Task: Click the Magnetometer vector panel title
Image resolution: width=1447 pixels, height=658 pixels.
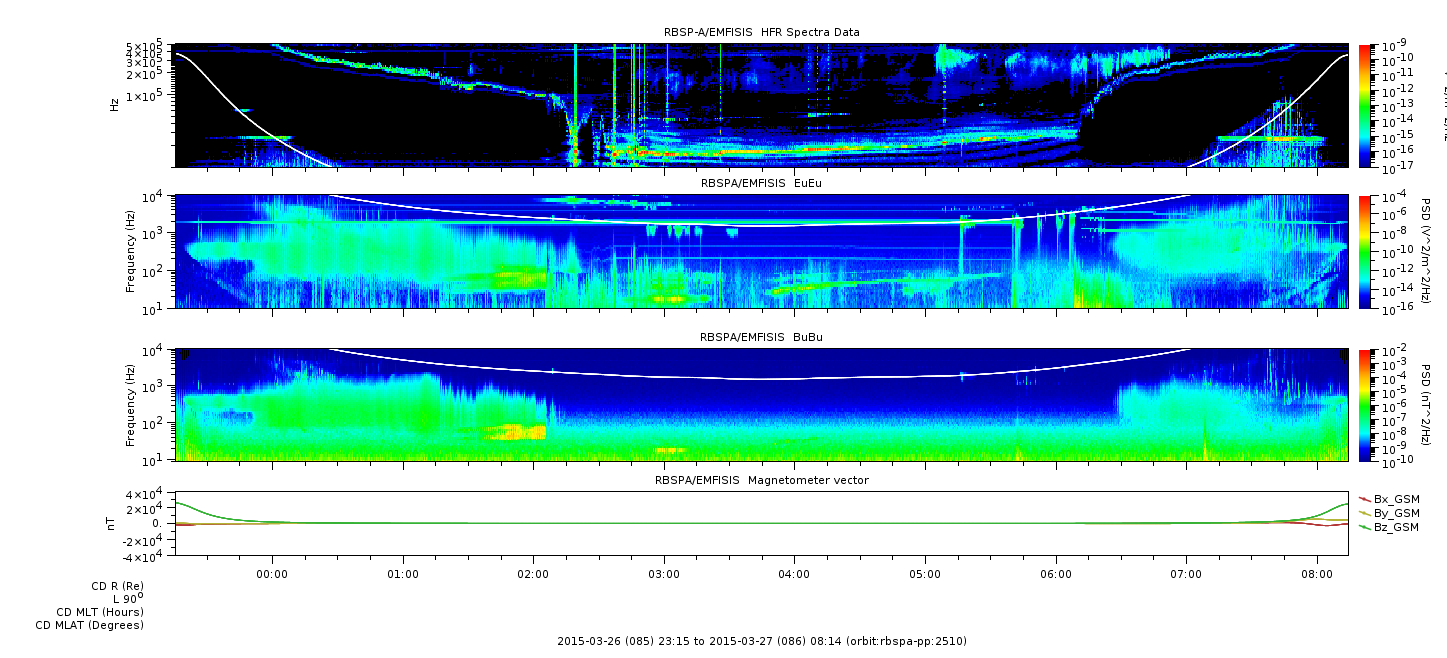Action: pos(761,480)
